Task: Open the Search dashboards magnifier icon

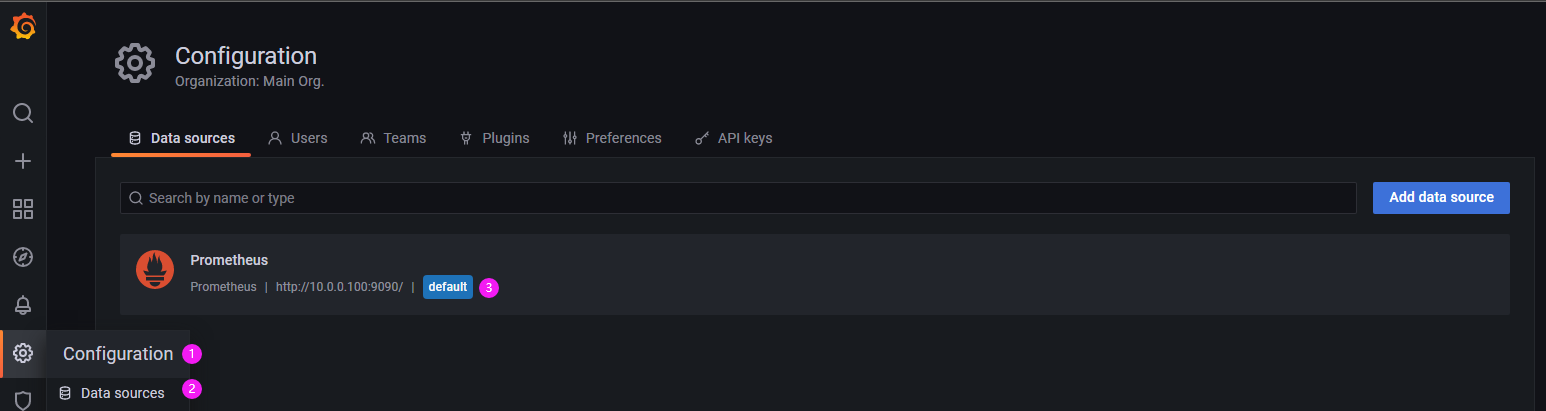Action: pyautogui.click(x=23, y=113)
